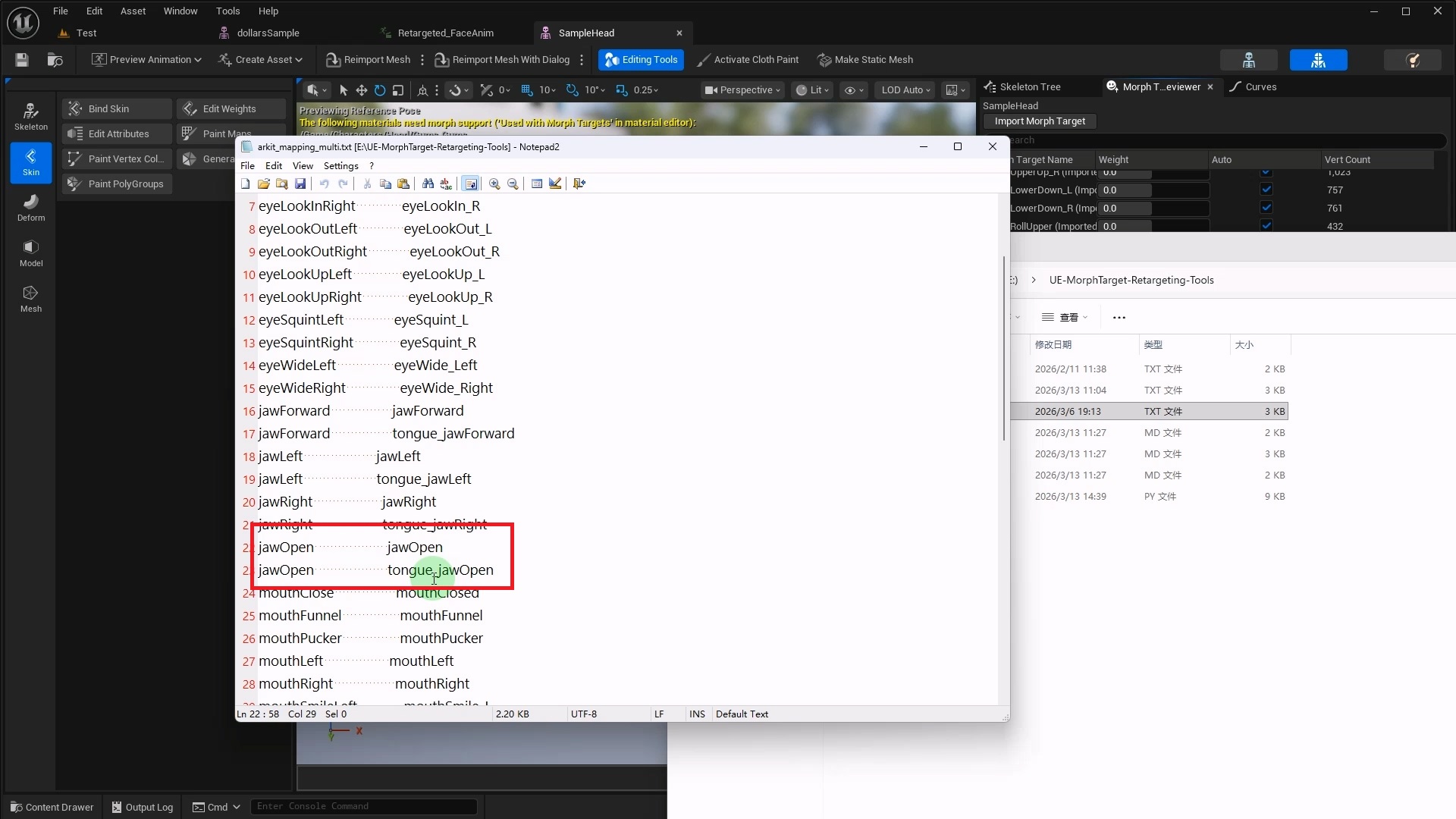This screenshot has width=1456, height=819.
Task: Toggle the Auto checkbox for RollUpper morph target
Action: 1266,225
